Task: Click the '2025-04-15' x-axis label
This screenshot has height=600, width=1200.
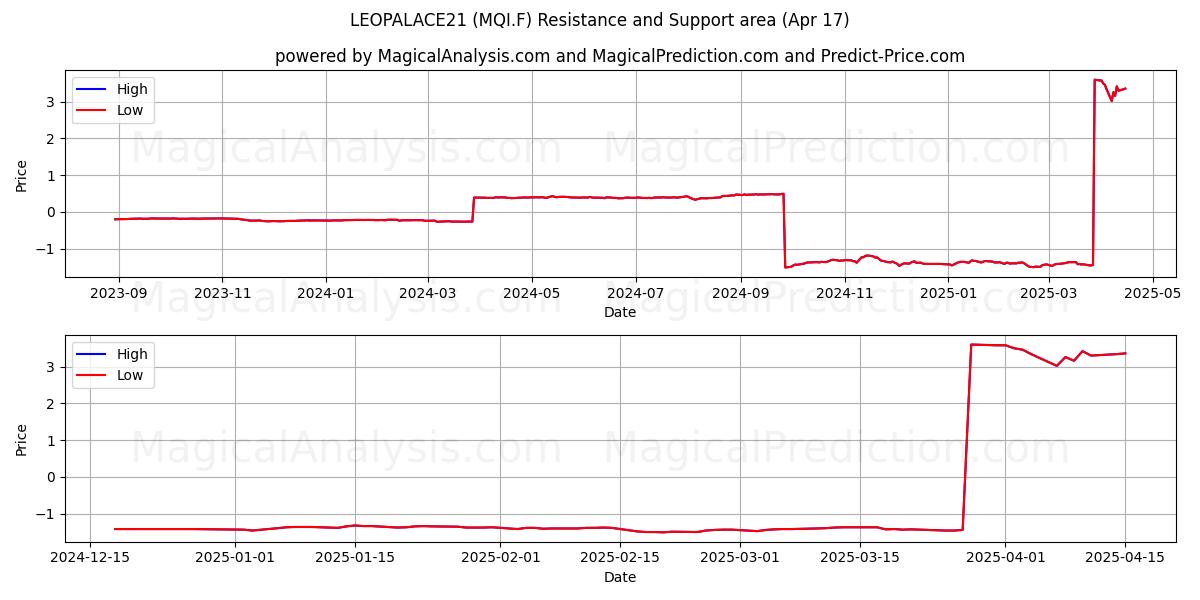Action: click(x=1125, y=559)
